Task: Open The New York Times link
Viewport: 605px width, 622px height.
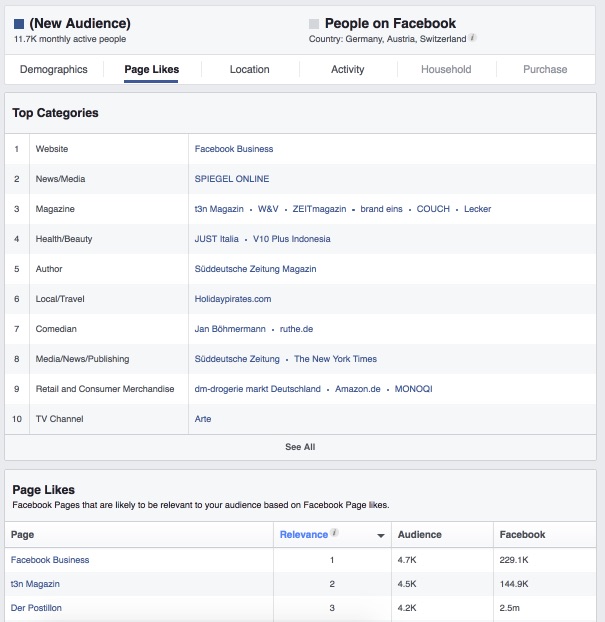Action: (x=335, y=359)
